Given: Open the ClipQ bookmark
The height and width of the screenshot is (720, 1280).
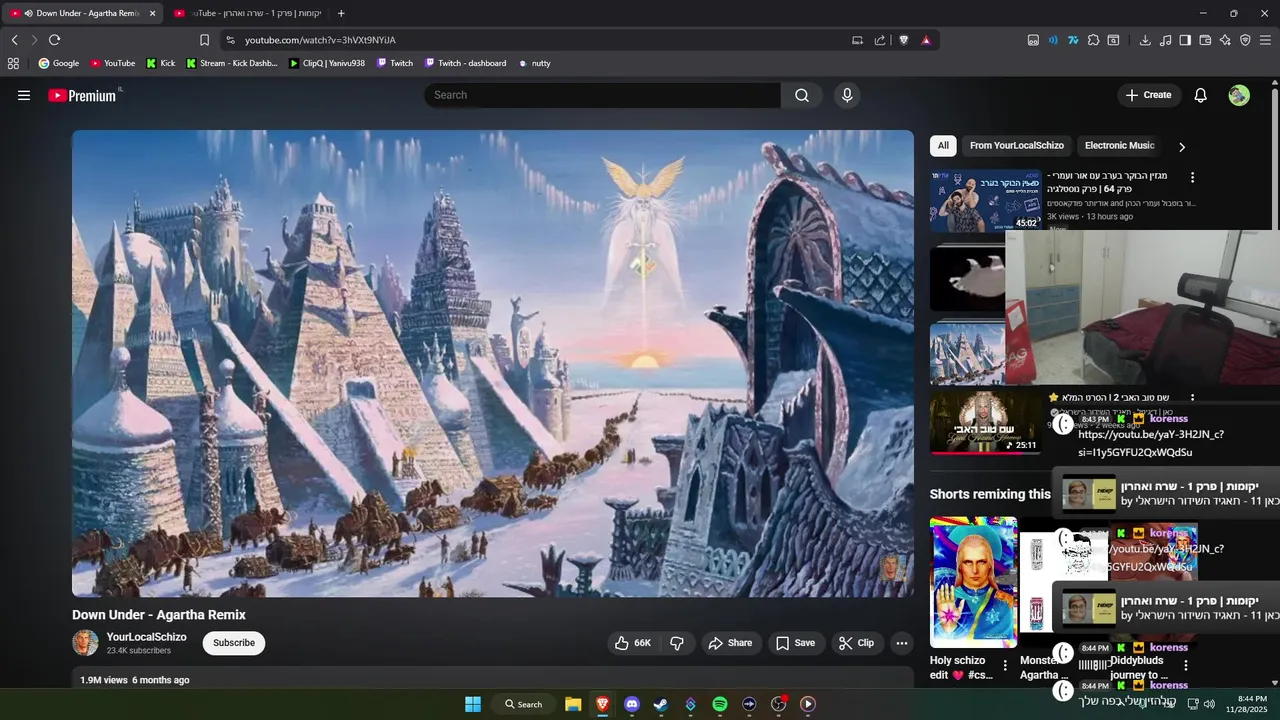Looking at the screenshot, I should point(327,63).
